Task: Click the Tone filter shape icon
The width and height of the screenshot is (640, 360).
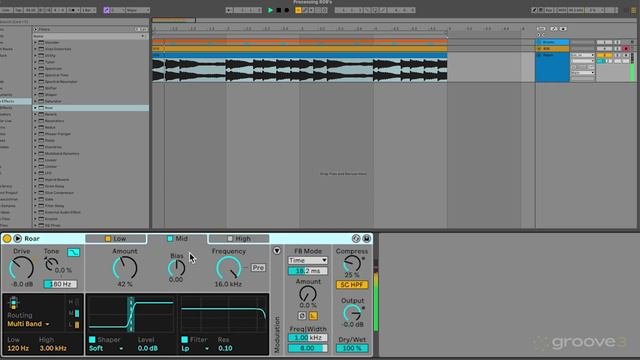Action: (73, 252)
